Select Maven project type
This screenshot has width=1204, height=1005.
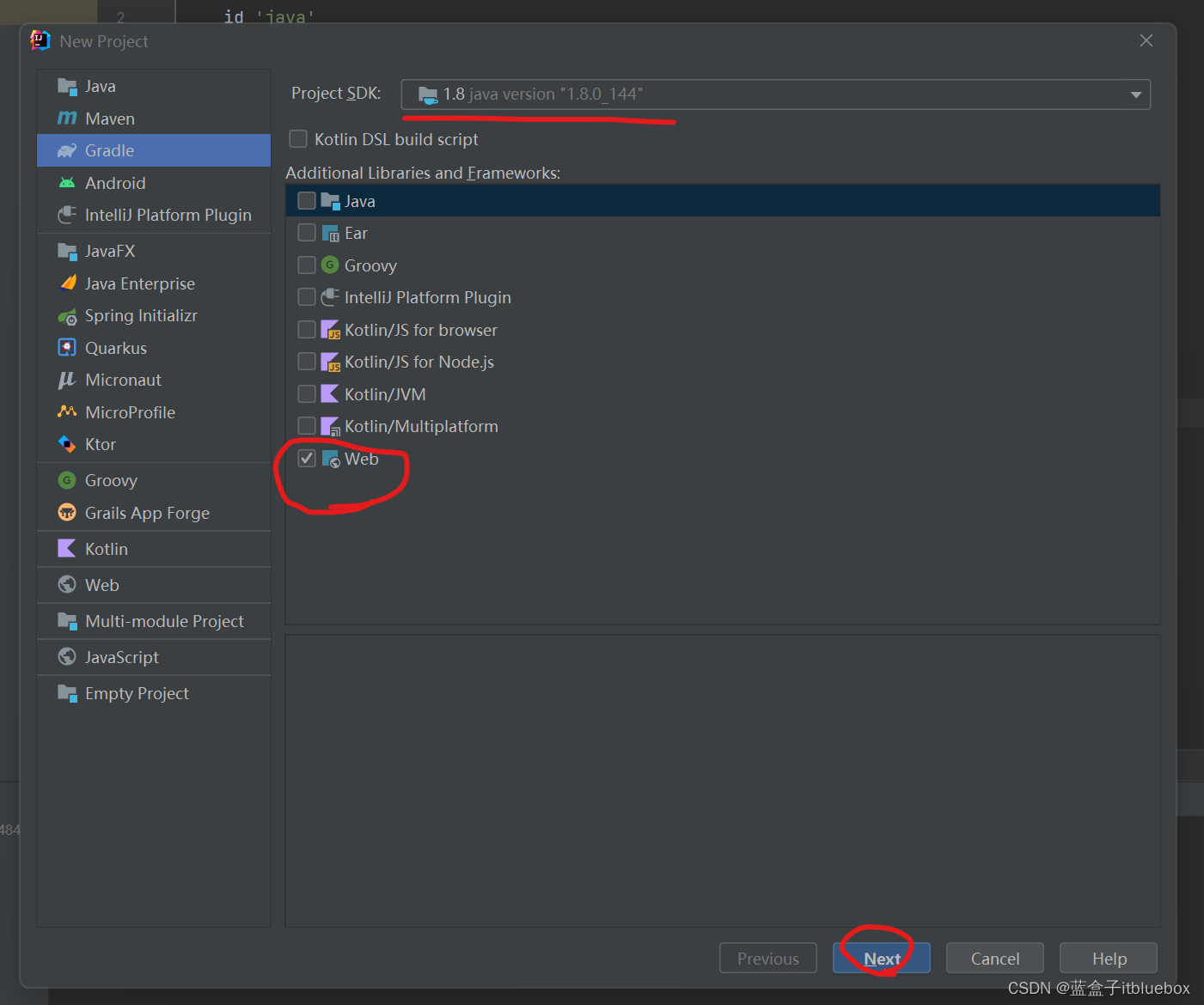154,118
